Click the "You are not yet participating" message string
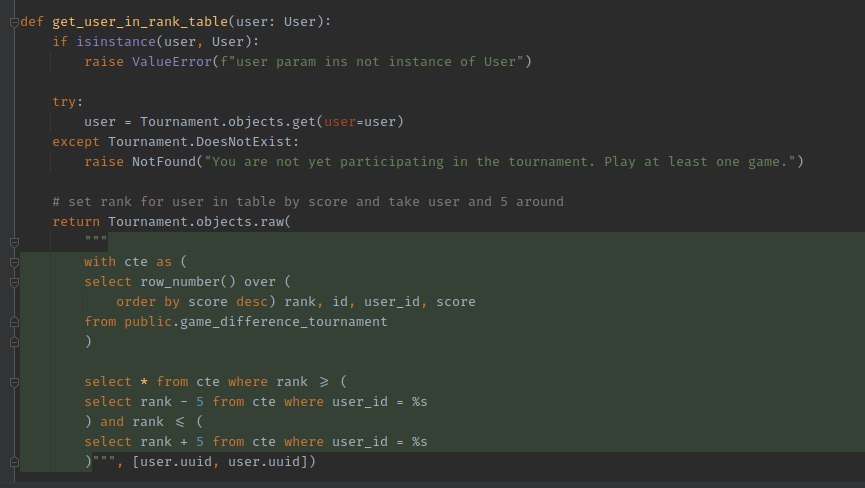This screenshot has width=865, height=488. pos(500,162)
